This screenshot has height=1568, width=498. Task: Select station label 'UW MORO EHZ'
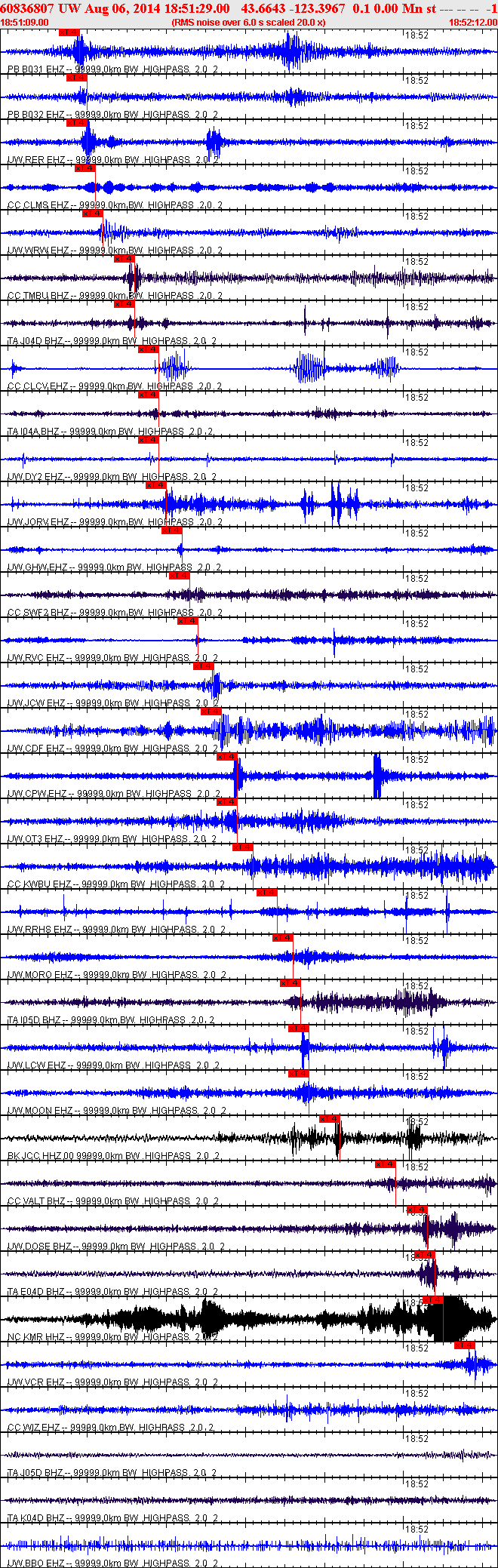pyautogui.click(x=40, y=975)
